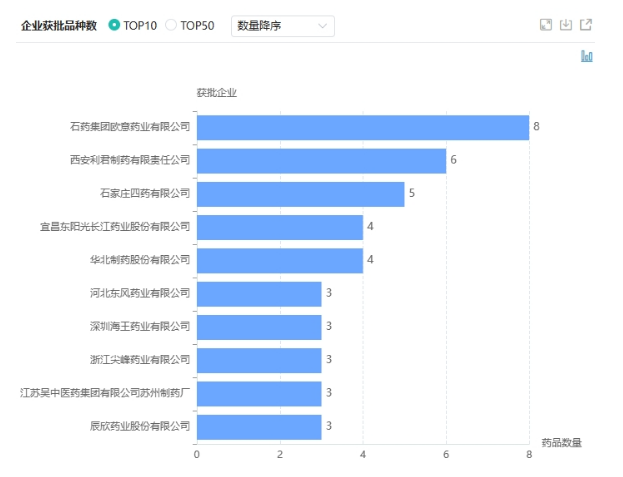Click the bar for 辰欣药业股份有限公司
The width and height of the screenshot is (623, 477).
tap(259, 427)
